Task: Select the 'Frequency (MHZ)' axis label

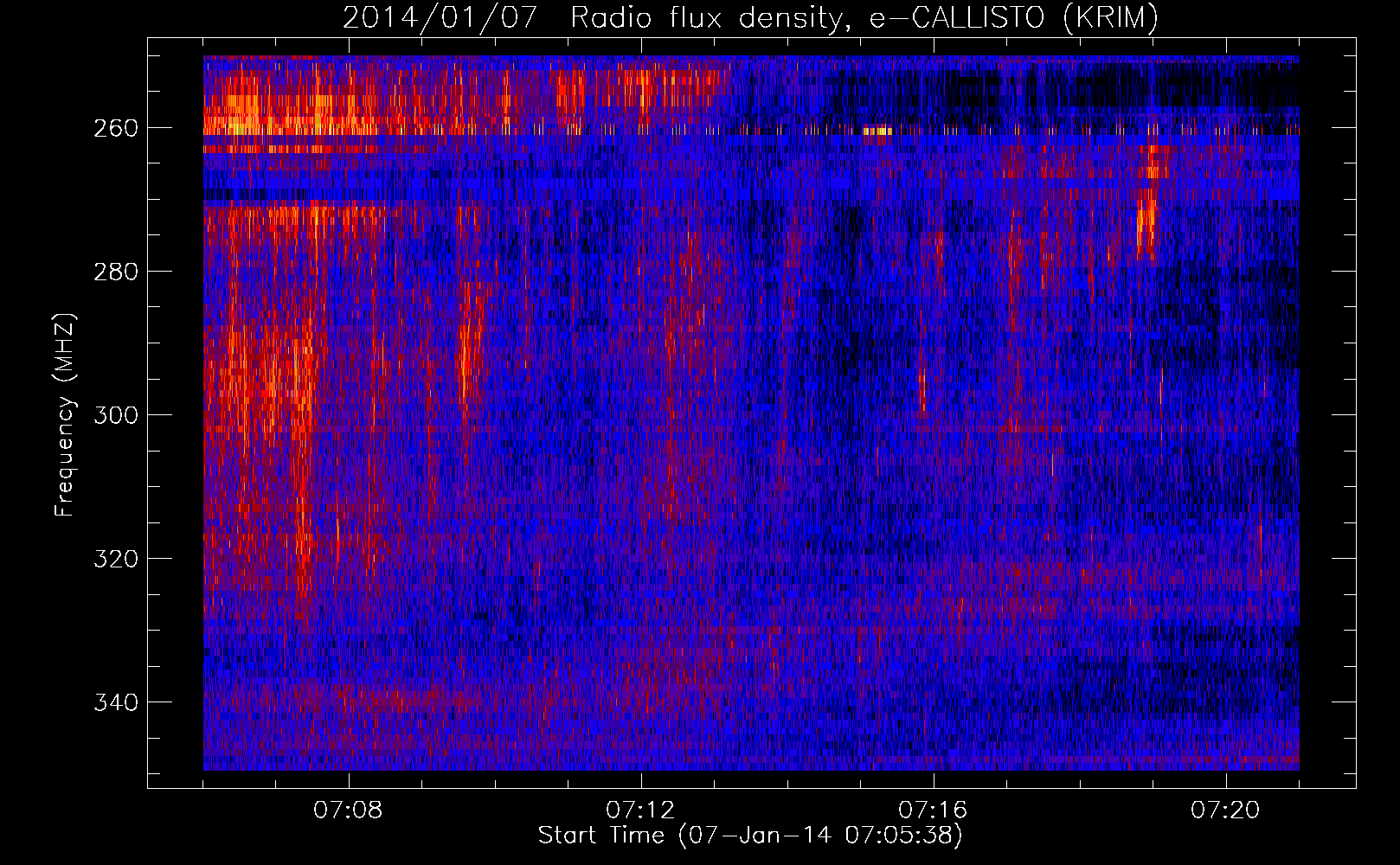Action: (65, 414)
